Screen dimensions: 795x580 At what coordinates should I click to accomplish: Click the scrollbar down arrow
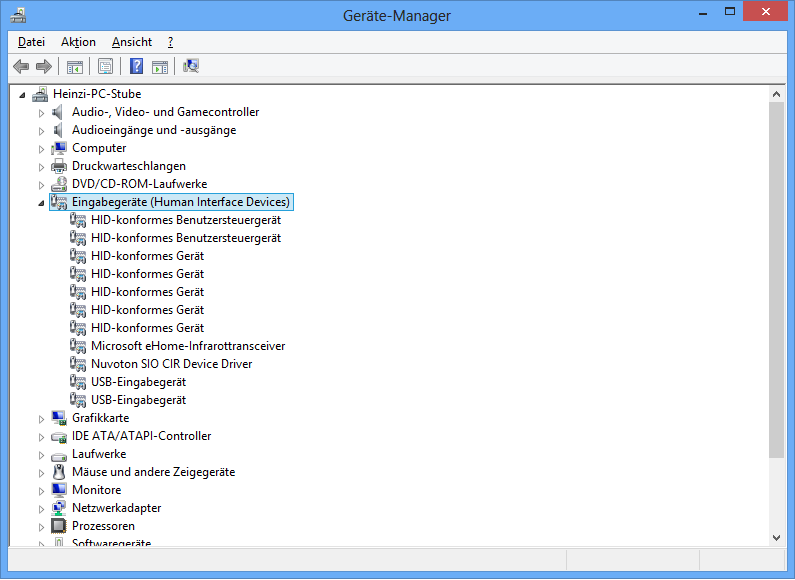[776, 538]
